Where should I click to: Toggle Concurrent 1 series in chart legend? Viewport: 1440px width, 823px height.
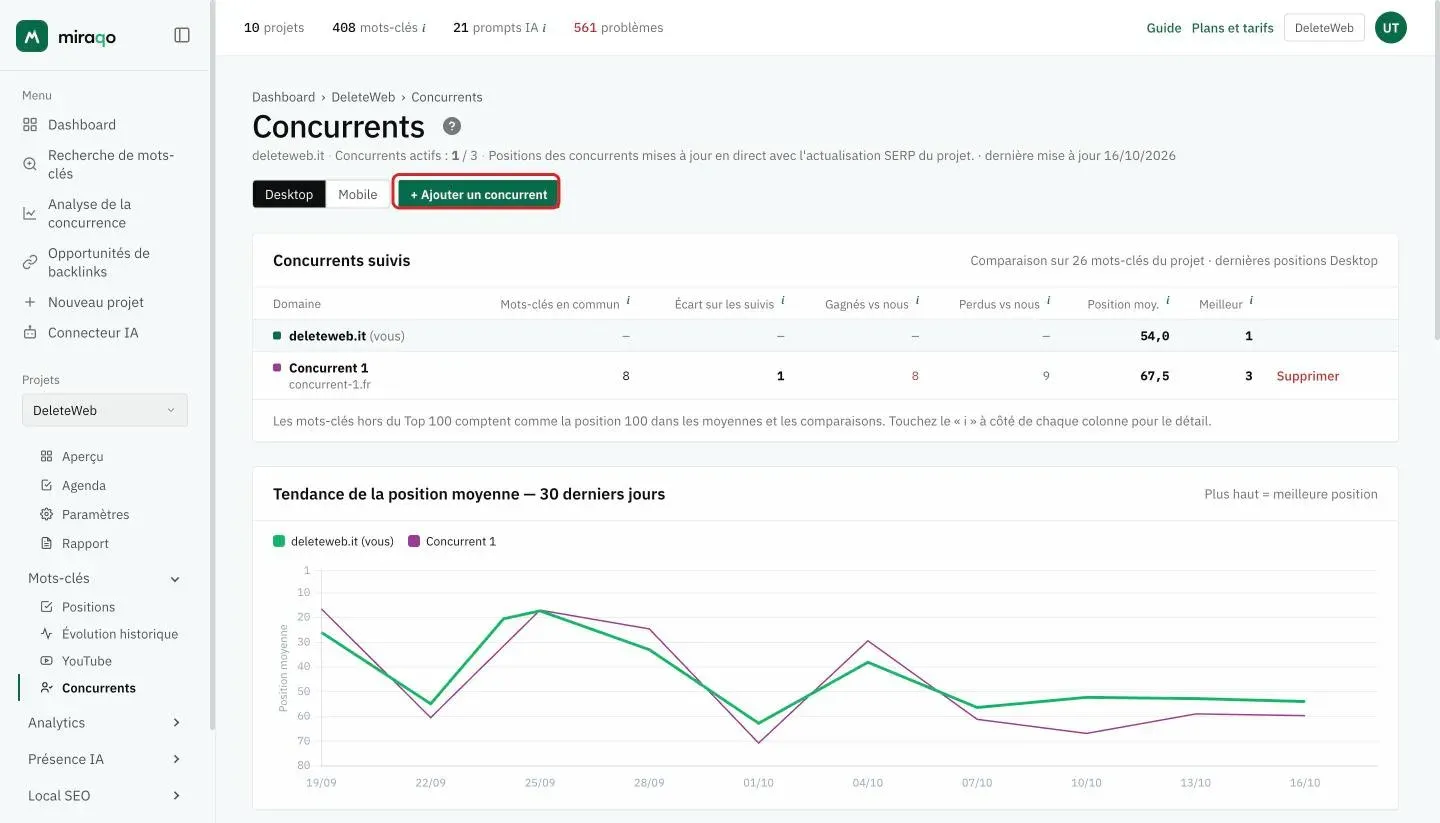coord(452,541)
